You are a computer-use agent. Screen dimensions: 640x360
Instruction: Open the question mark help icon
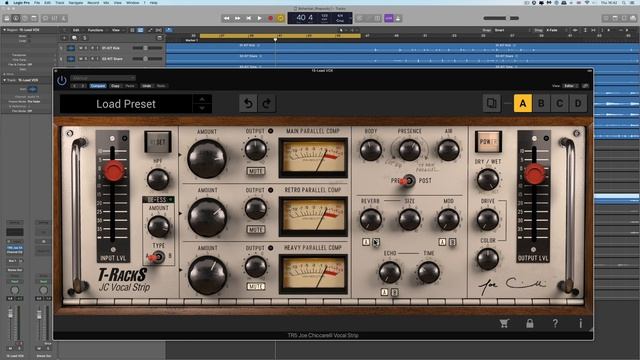point(555,324)
